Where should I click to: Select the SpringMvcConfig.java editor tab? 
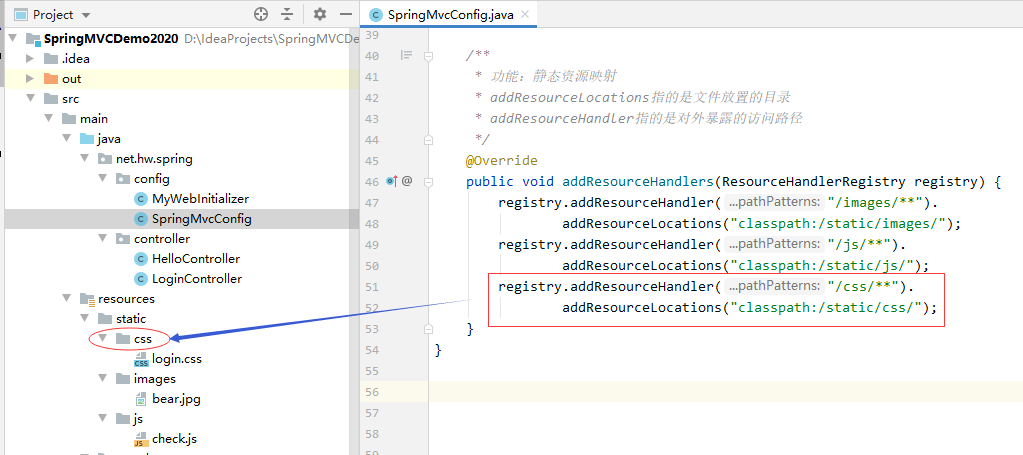click(x=450, y=14)
